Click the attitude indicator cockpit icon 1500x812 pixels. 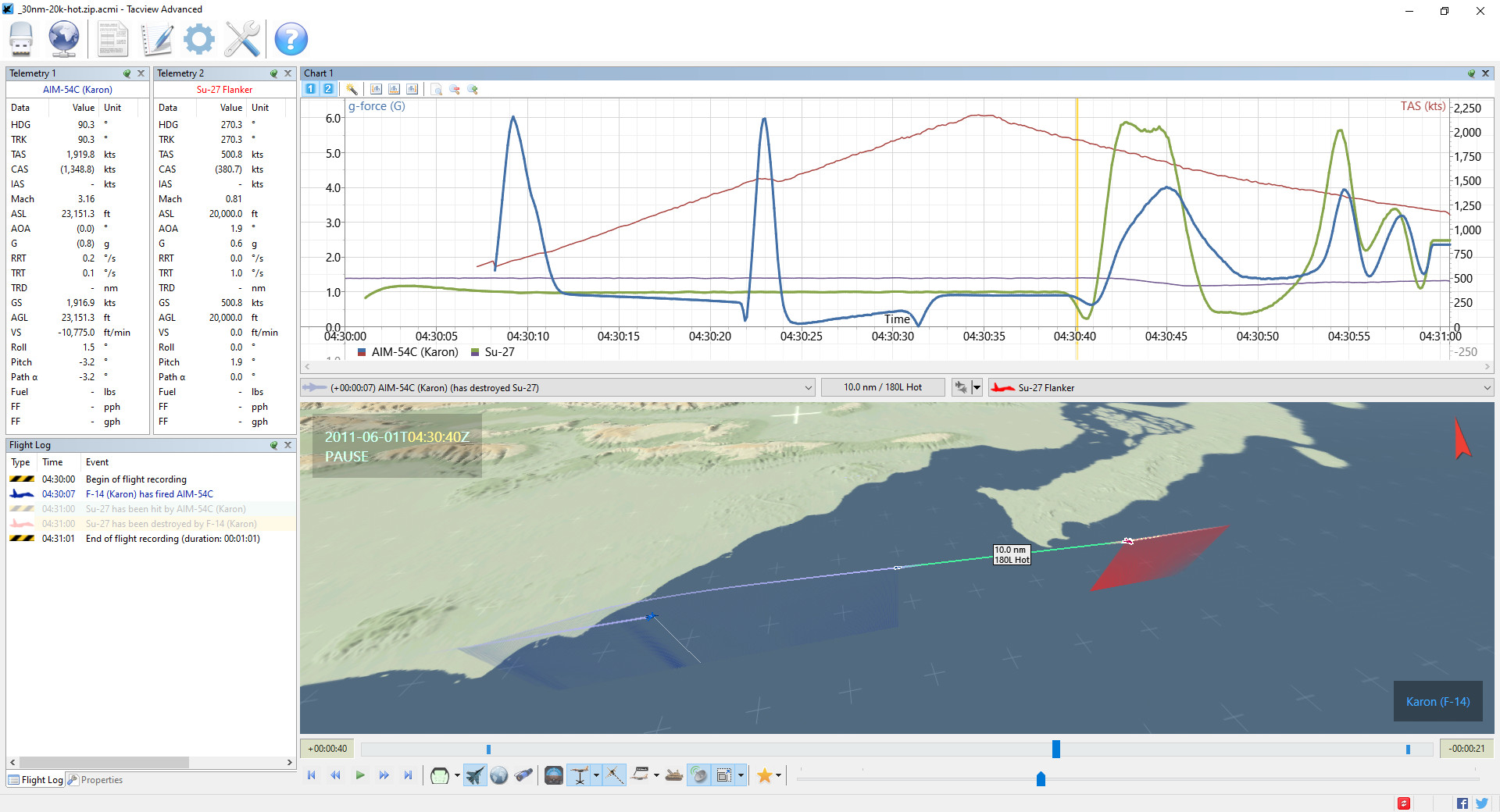[x=553, y=775]
